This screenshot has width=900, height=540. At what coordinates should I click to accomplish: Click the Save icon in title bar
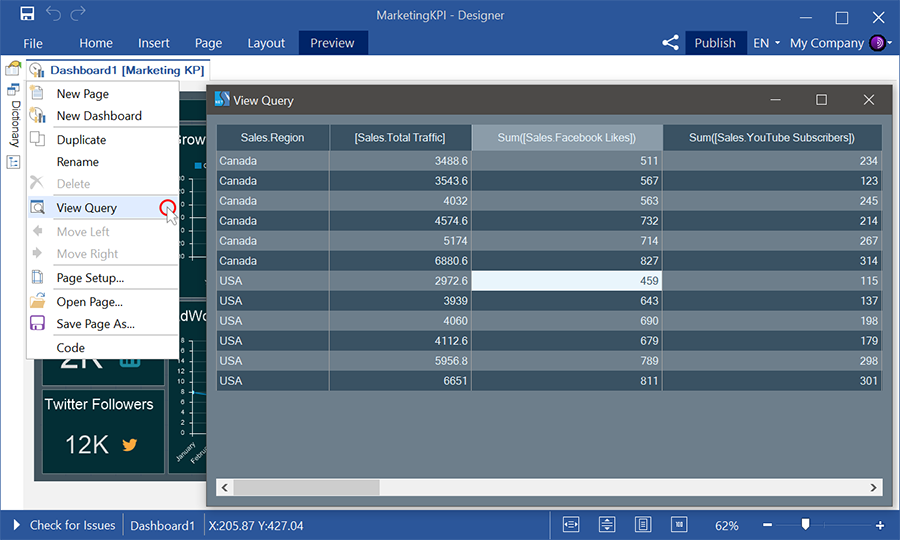(x=27, y=14)
